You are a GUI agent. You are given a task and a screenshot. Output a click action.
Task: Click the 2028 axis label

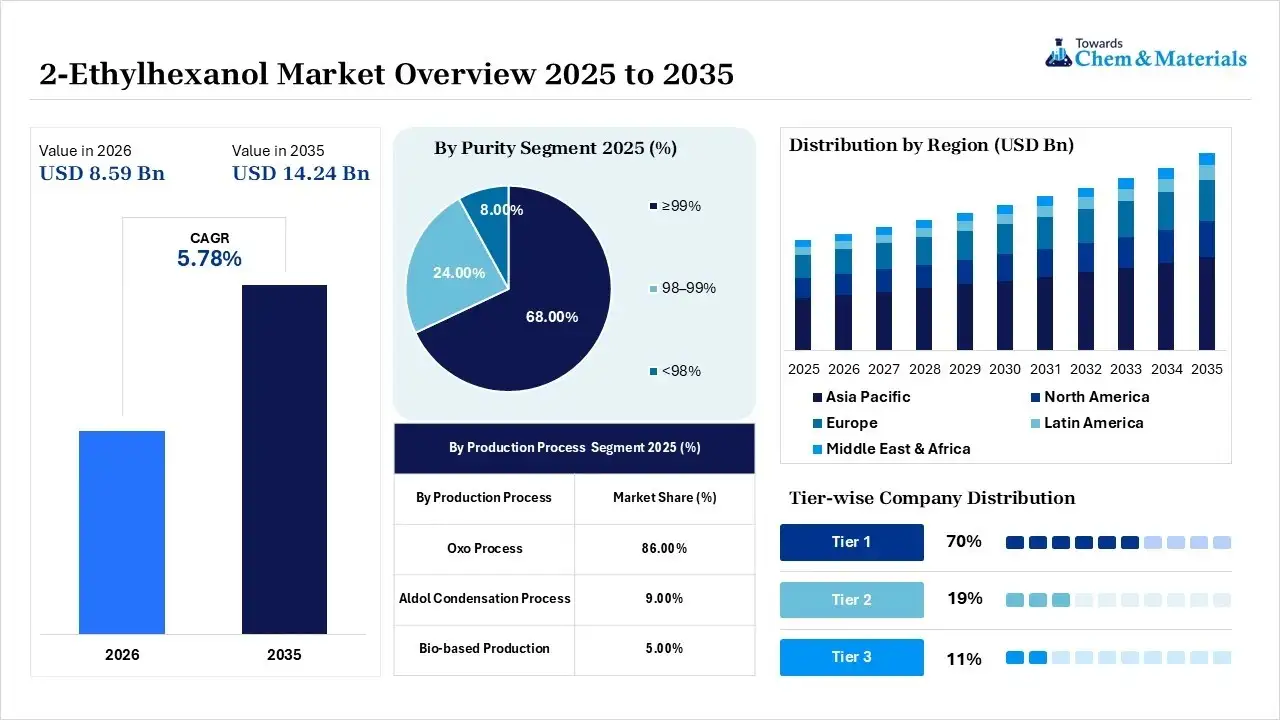(x=924, y=369)
